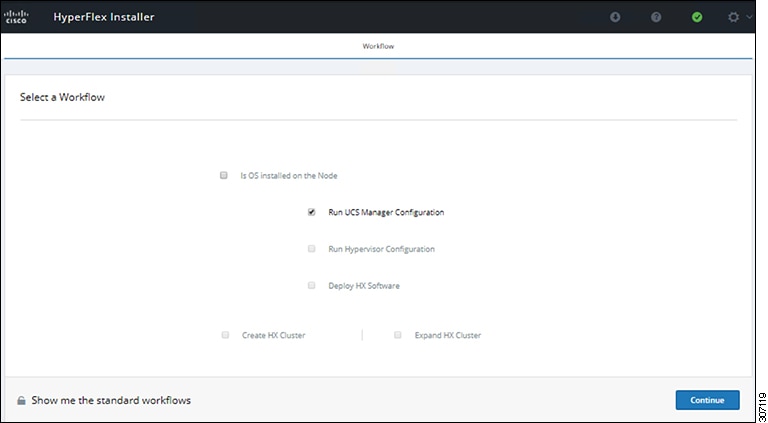Switch to the Workflow tab
Screen dimensions: 768x423
point(384,46)
